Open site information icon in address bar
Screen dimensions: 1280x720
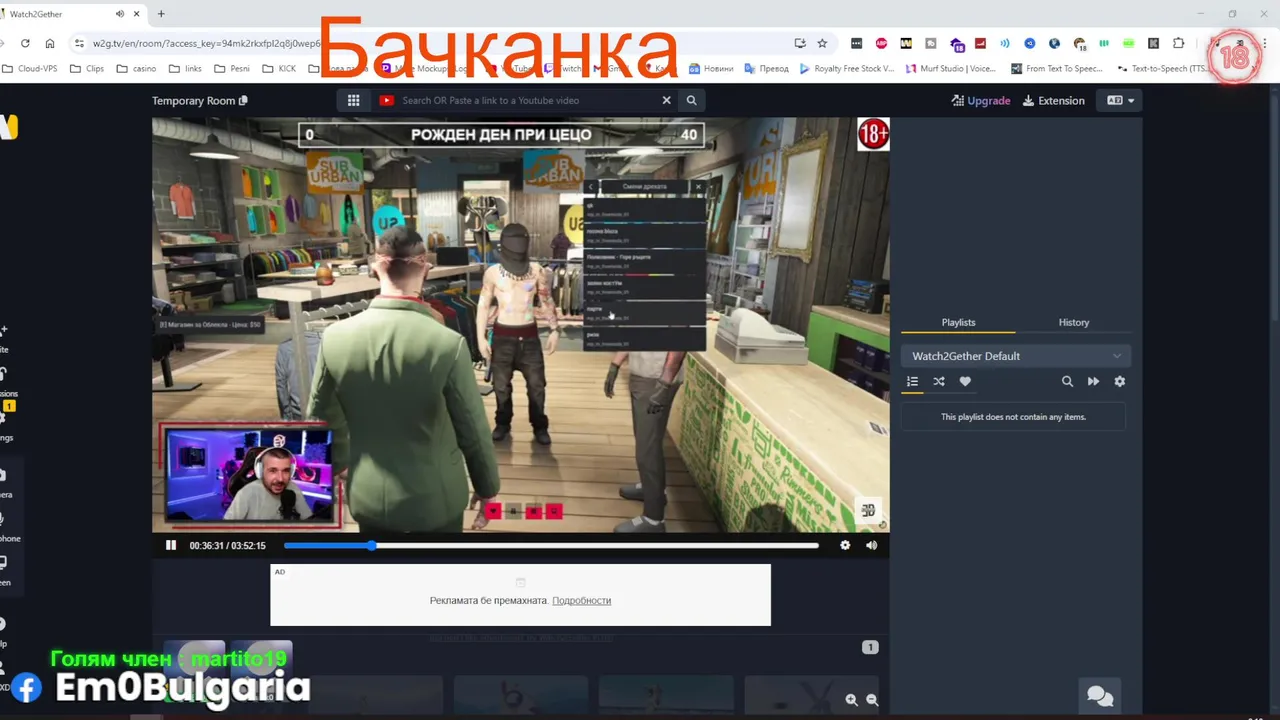pos(79,43)
